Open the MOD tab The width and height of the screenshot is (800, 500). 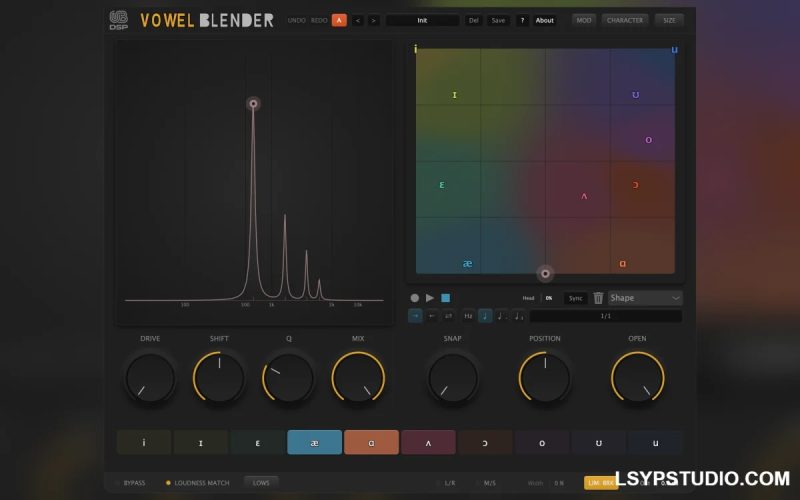pos(584,20)
